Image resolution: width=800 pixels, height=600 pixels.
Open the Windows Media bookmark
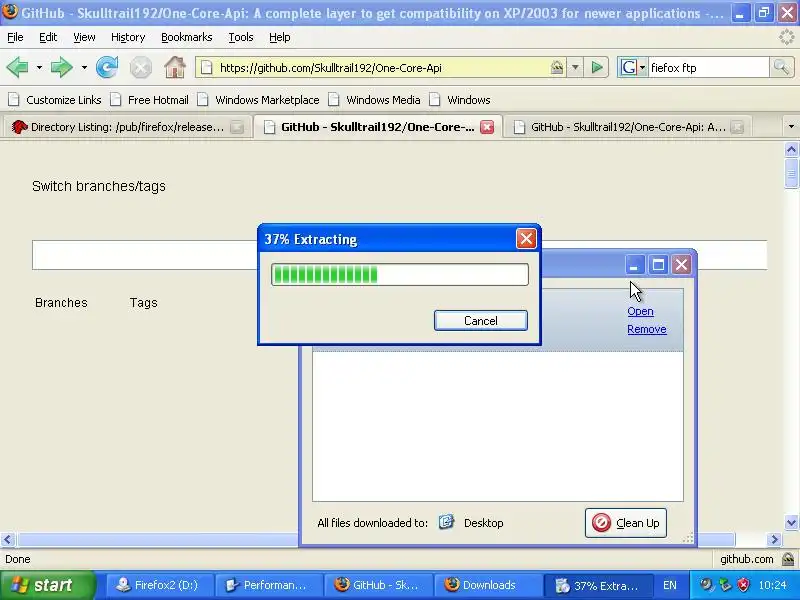point(374,100)
